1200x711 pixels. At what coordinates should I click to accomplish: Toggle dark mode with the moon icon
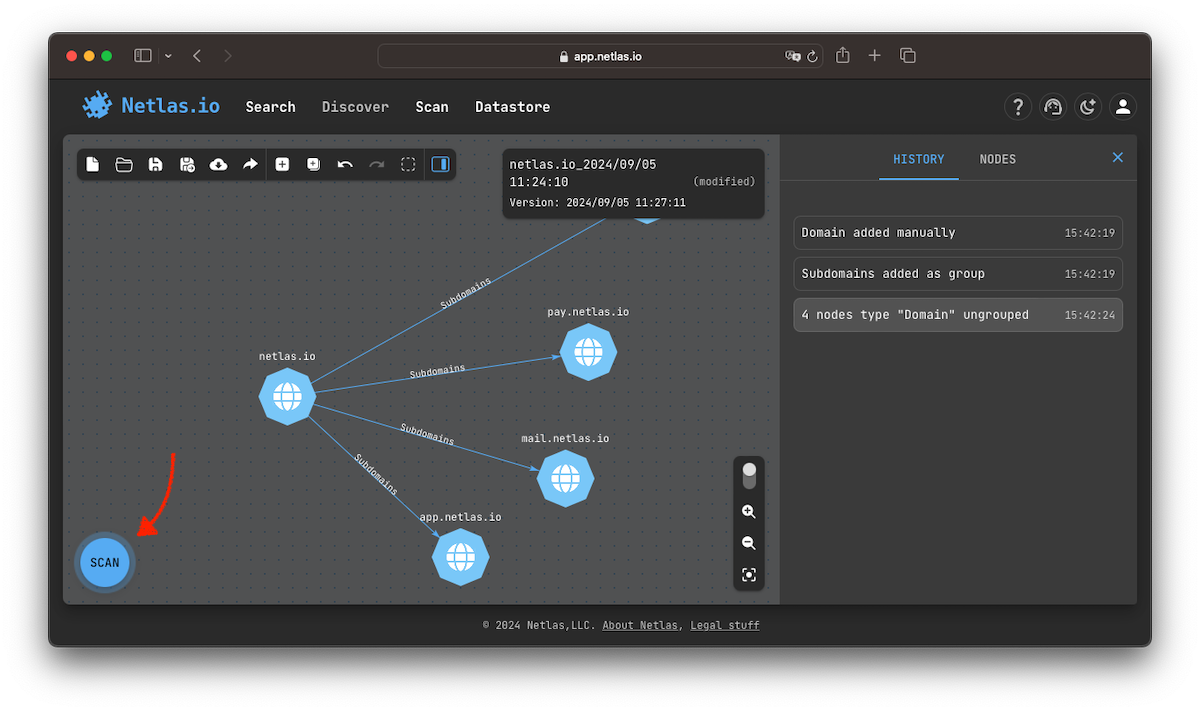coord(1088,107)
